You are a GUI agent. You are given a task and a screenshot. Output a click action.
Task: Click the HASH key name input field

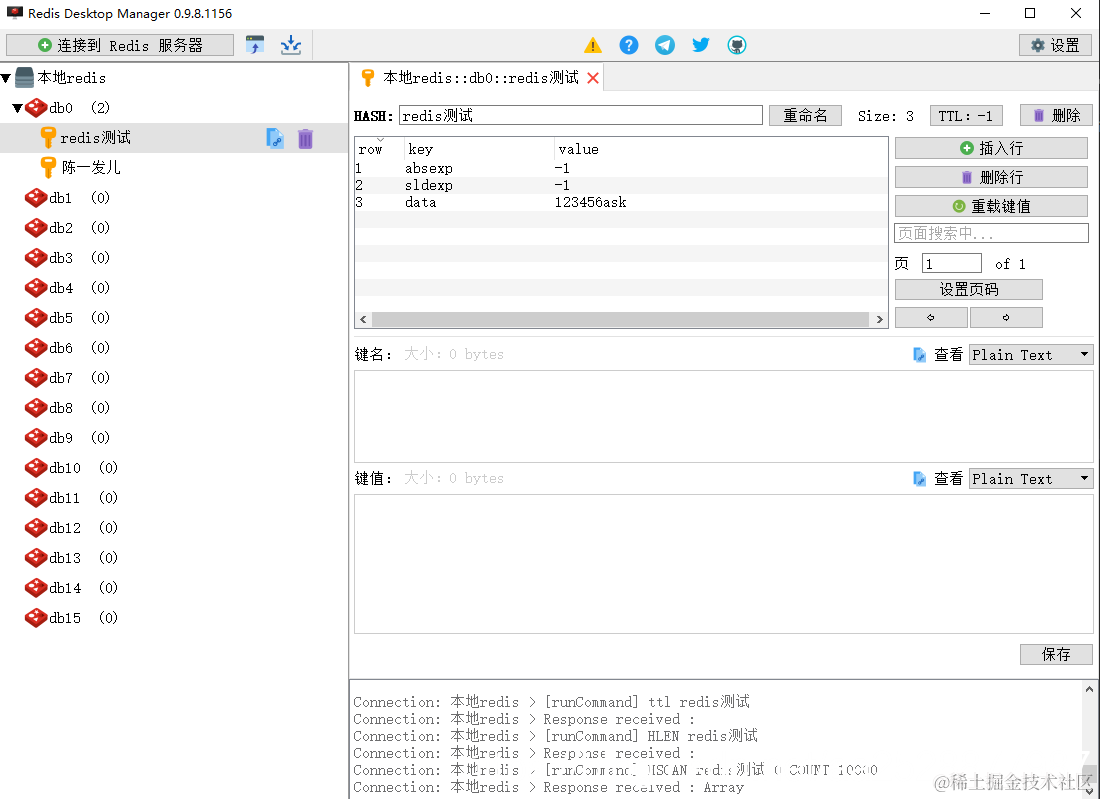(x=581, y=116)
